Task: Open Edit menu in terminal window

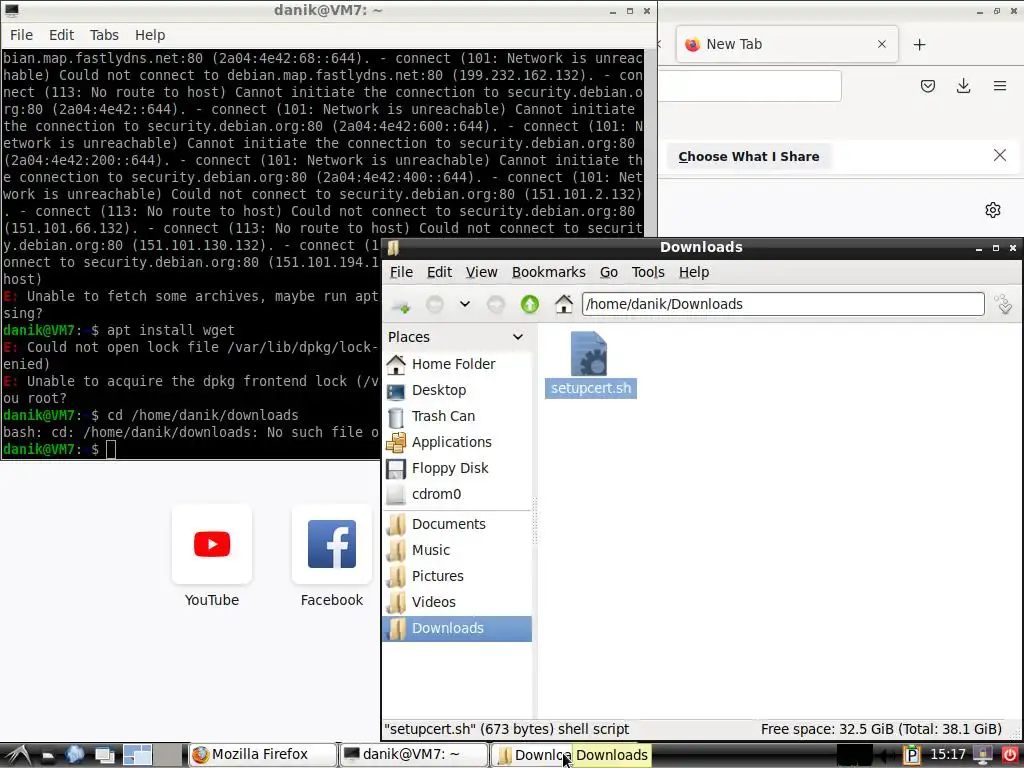Action: 61,35
